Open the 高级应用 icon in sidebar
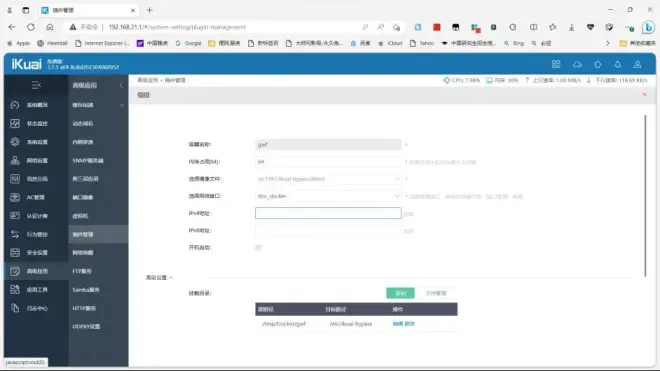This screenshot has height=371, width=660. (15, 271)
